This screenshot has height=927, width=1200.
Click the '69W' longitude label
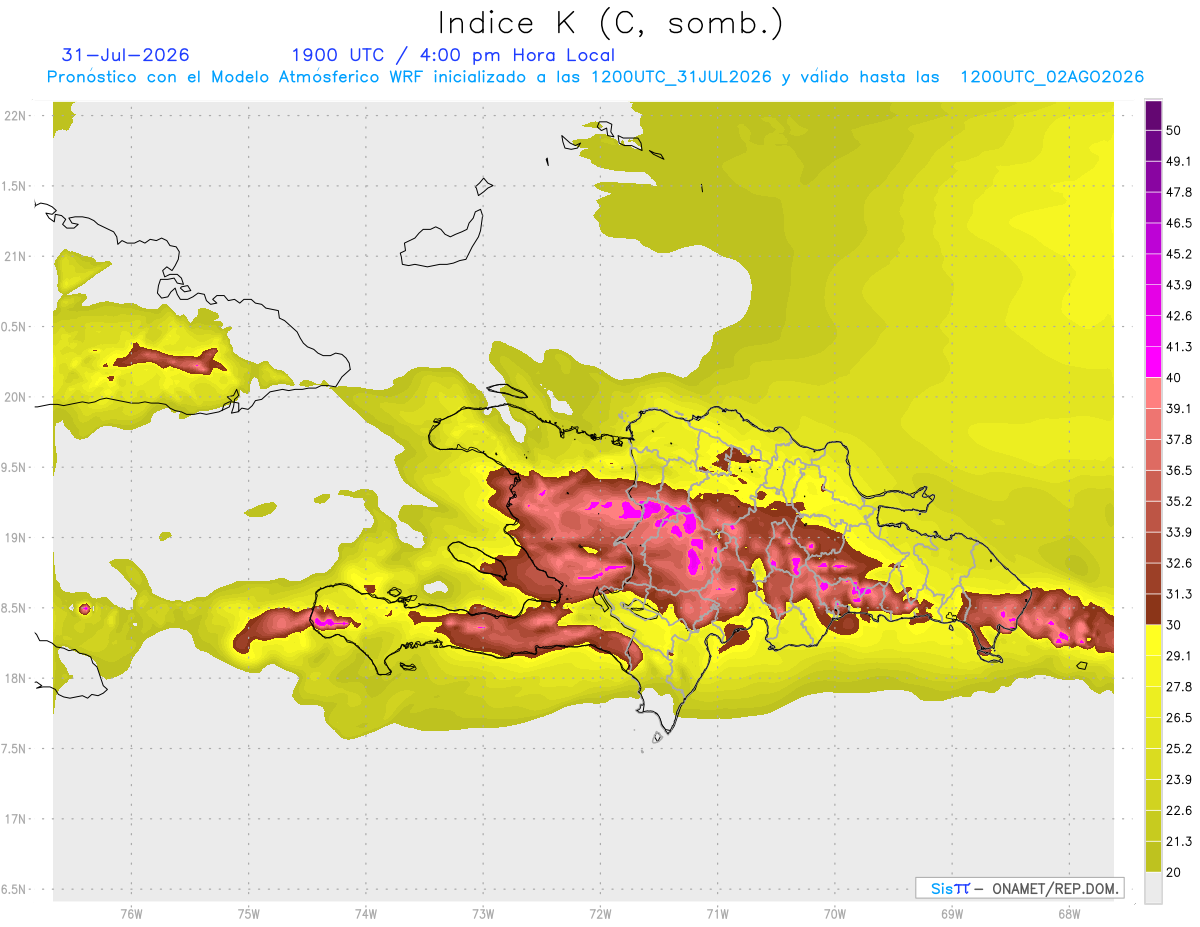(x=951, y=914)
